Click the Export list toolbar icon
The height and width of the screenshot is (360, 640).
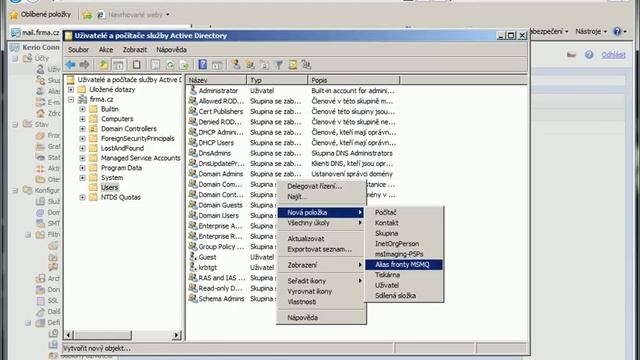click(184, 64)
